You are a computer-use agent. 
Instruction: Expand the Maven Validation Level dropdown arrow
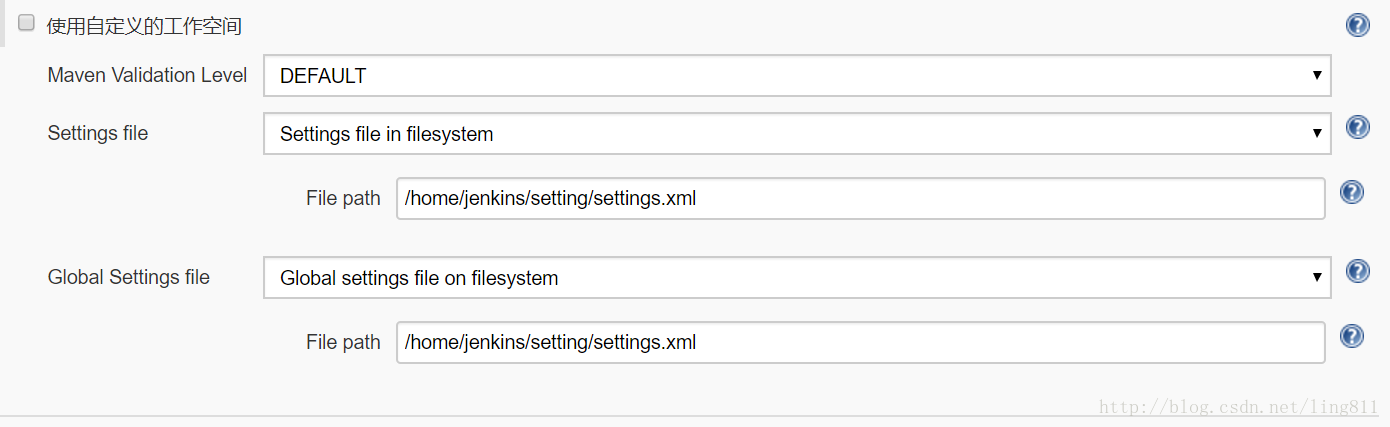[x=1317, y=76]
